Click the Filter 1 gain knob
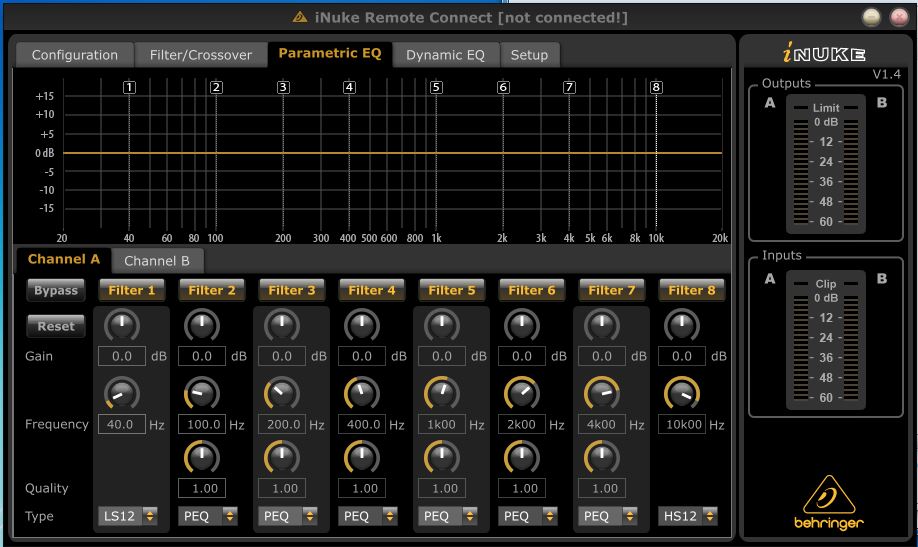Viewport: 918px width, 547px height. point(122,325)
